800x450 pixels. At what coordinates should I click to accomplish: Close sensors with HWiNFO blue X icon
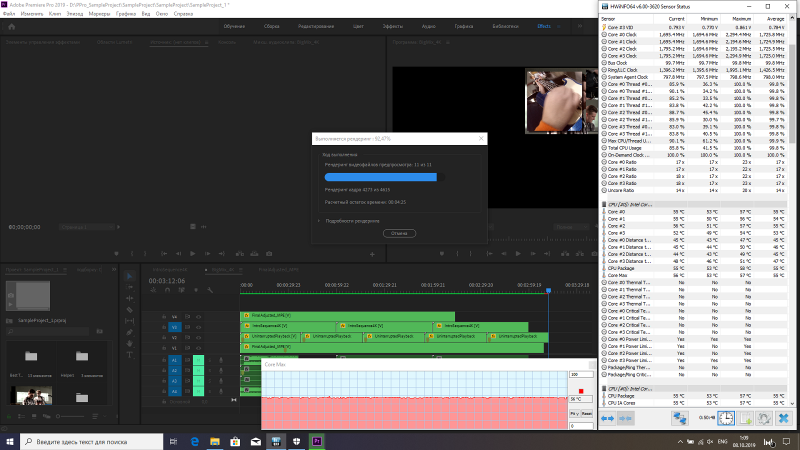point(783,418)
